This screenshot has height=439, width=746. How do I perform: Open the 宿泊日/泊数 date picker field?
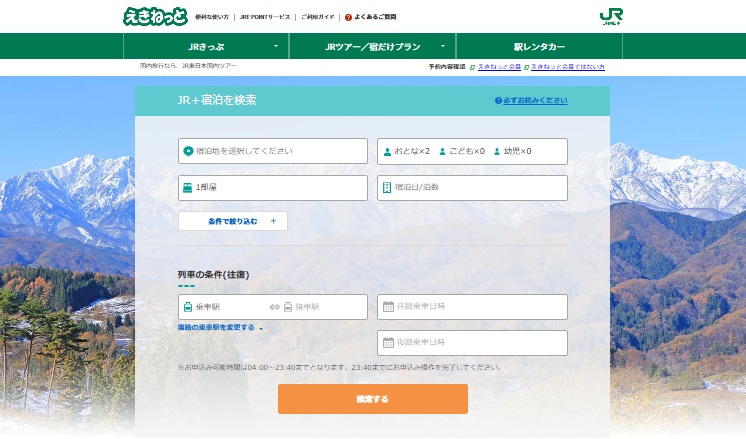click(x=472, y=187)
